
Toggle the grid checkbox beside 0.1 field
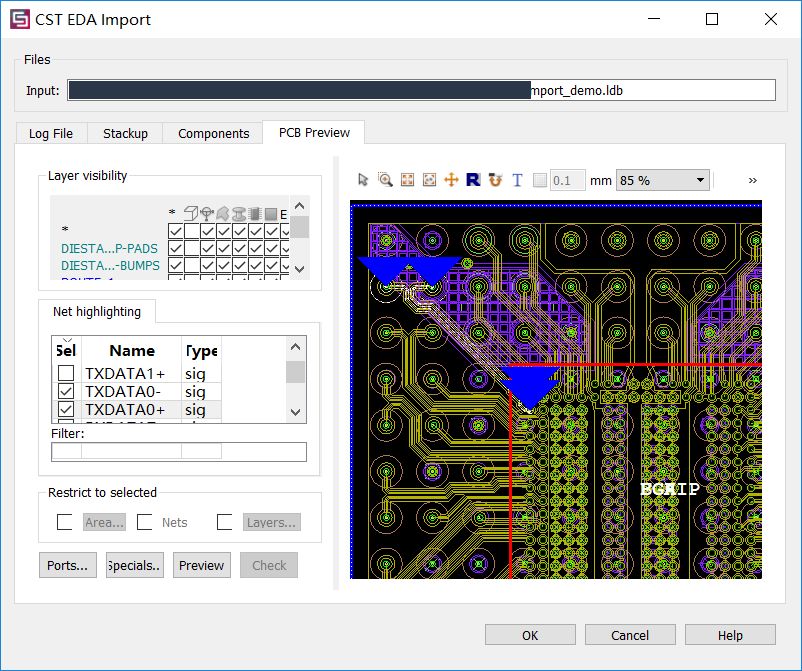540,180
